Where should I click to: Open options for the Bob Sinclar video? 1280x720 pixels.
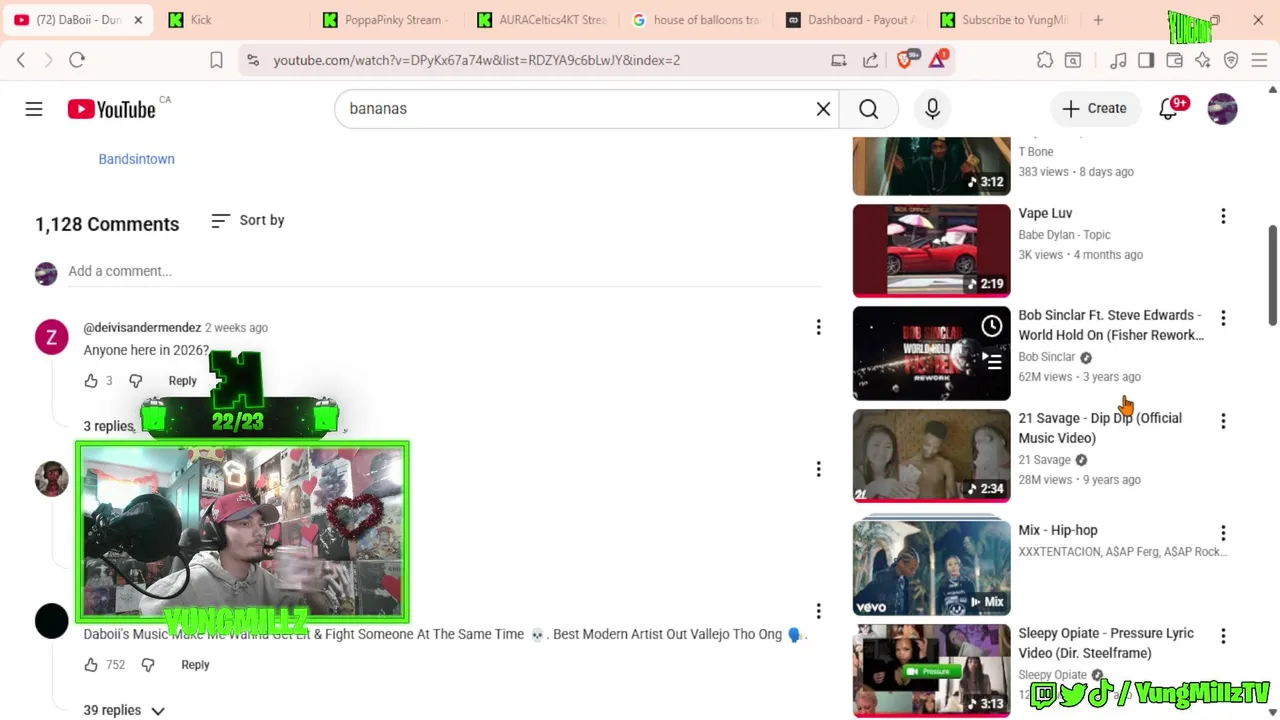1223,318
